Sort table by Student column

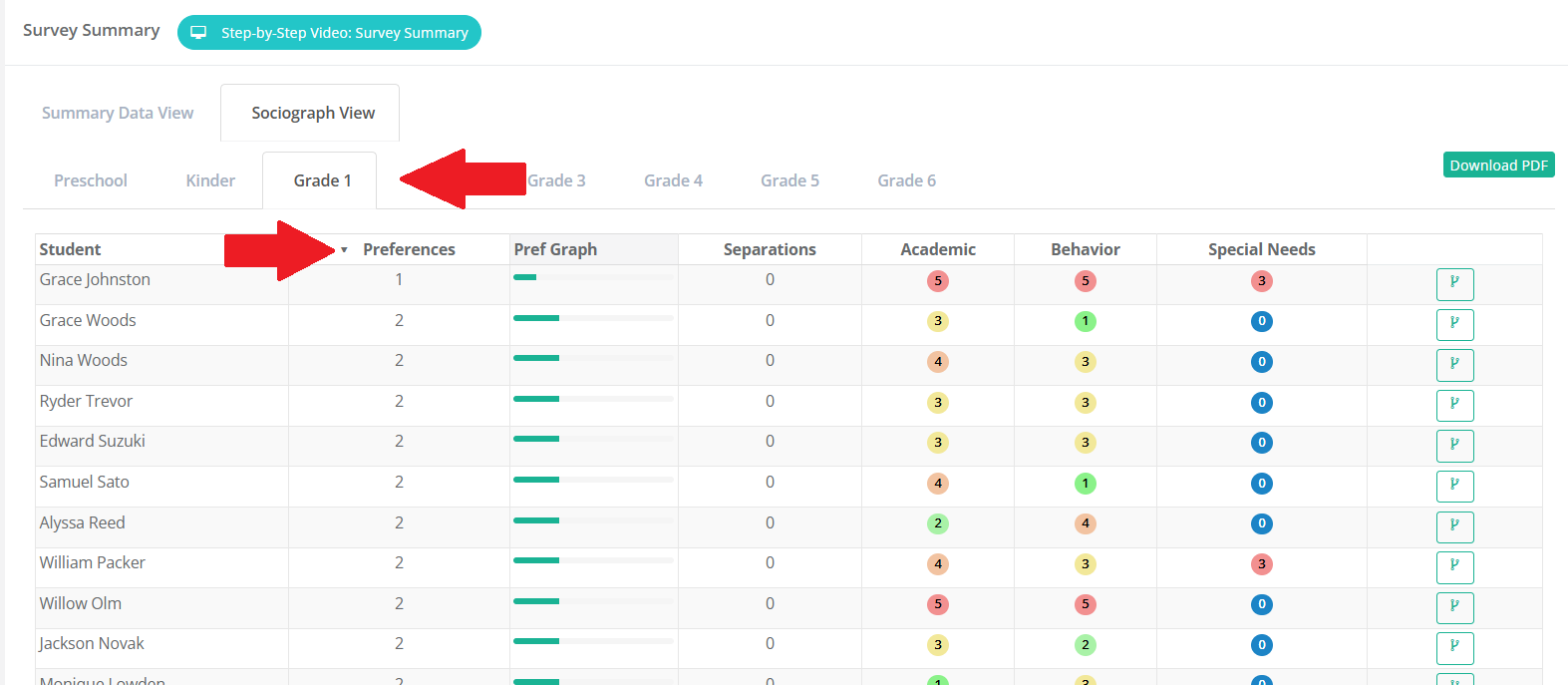(x=70, y=249)
